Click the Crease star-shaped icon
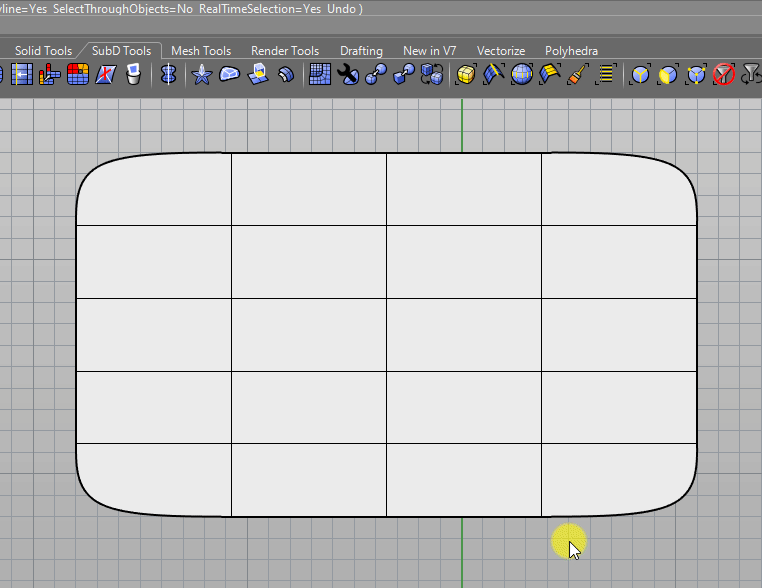 pos(202,74)
